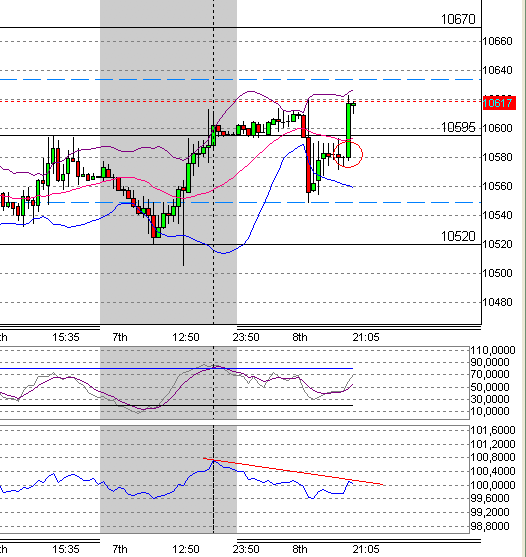
Task: Click 12:50 label on the bottom time axis
Action: pyautogui.click(x=186, y=550)
